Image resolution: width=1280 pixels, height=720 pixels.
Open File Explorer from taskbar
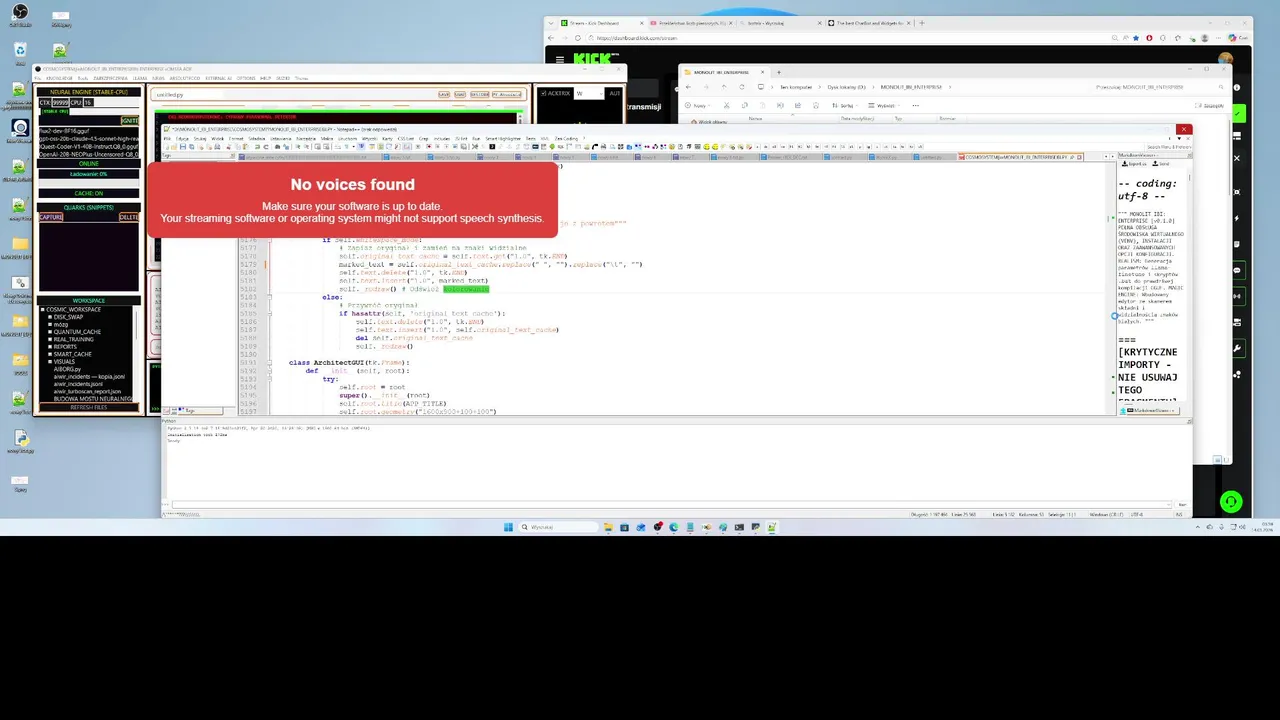click(608, 527)
